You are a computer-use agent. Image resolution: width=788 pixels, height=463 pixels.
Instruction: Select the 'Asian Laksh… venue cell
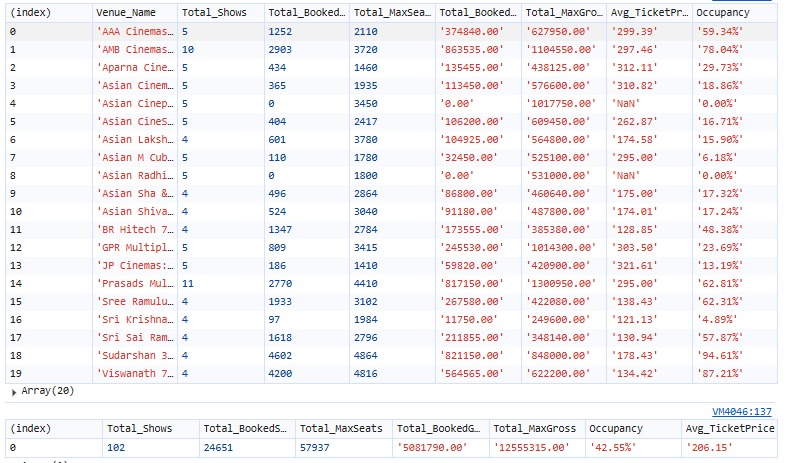[135, 139]
